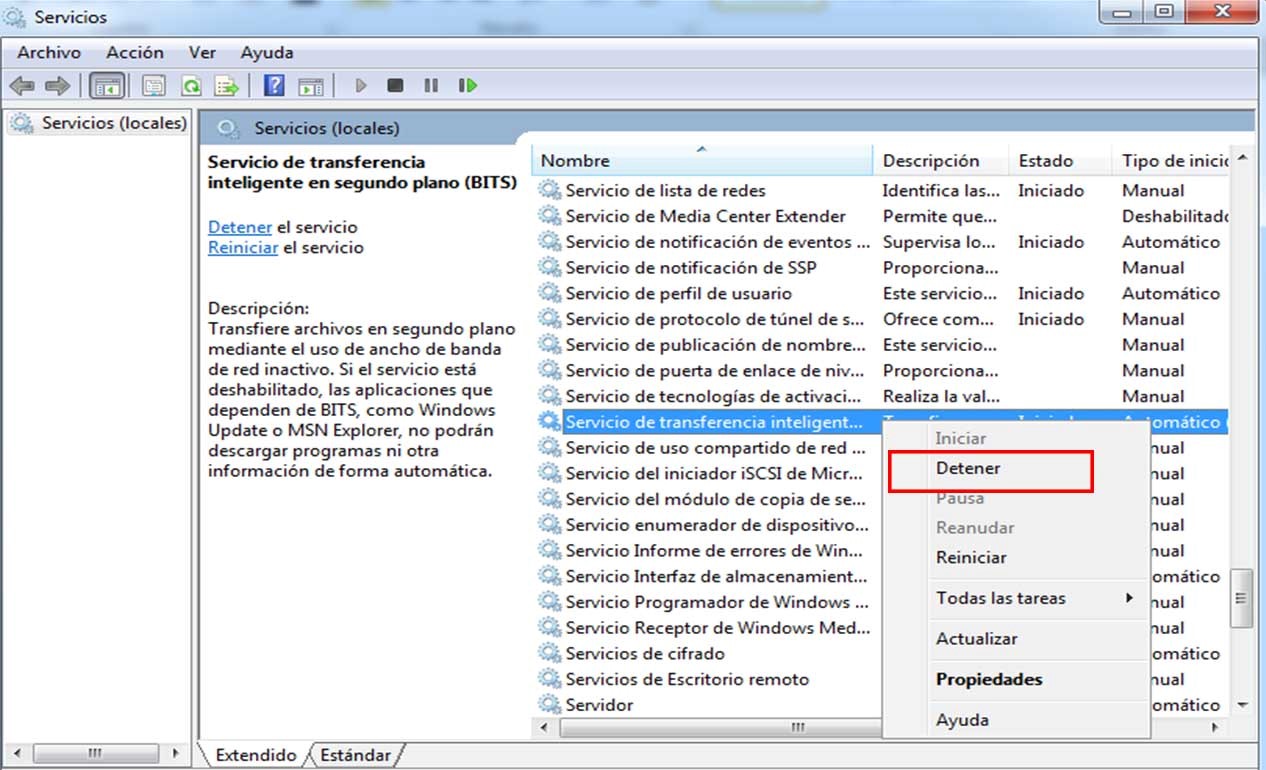Click the Properties dialog toolbar icon
This screenshot has height=770, width=1266.
tap(153, 85)
